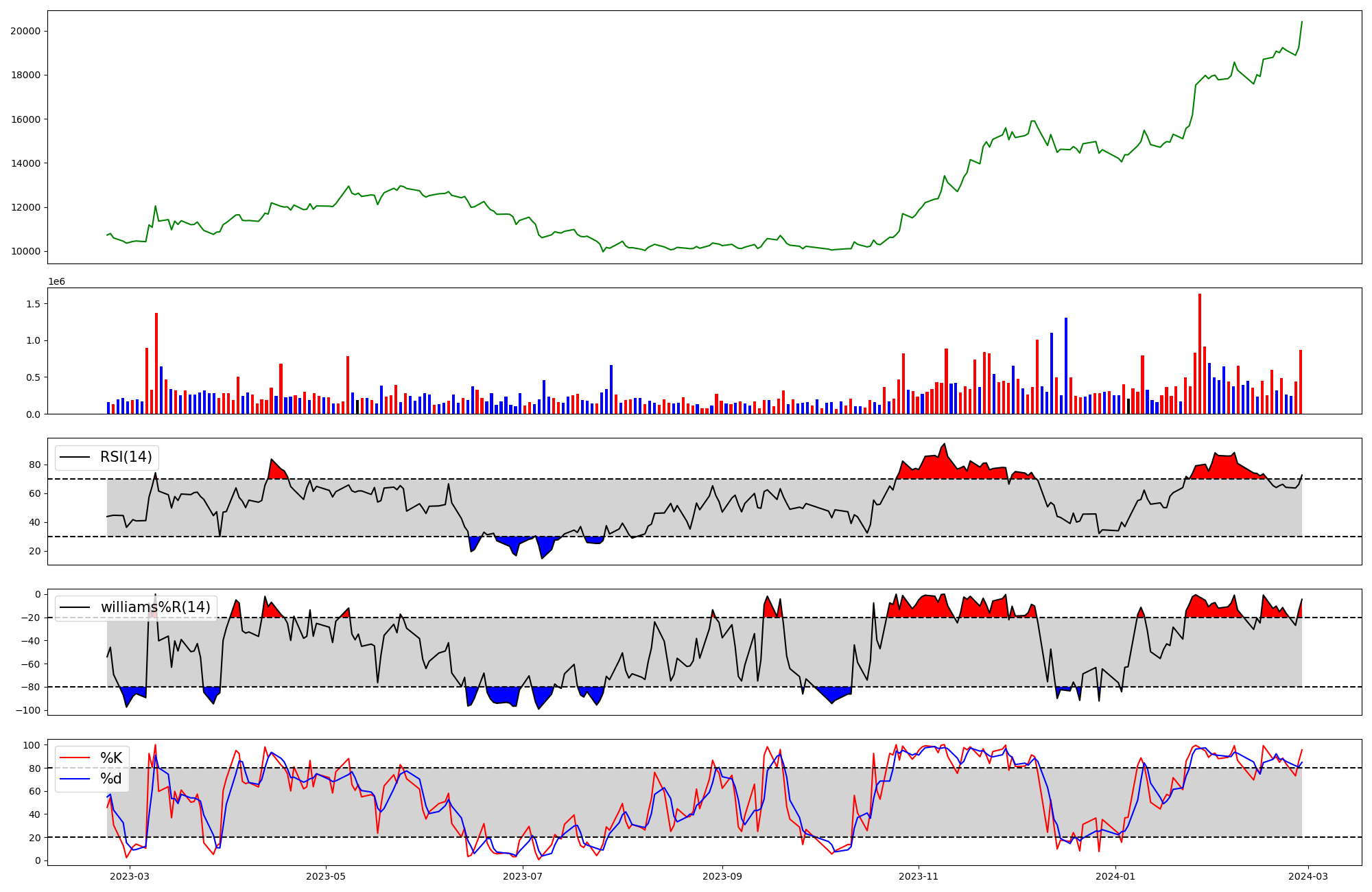Click the 2023-07 x-axis tick label
1372x892 pixels.
[523, 876]
